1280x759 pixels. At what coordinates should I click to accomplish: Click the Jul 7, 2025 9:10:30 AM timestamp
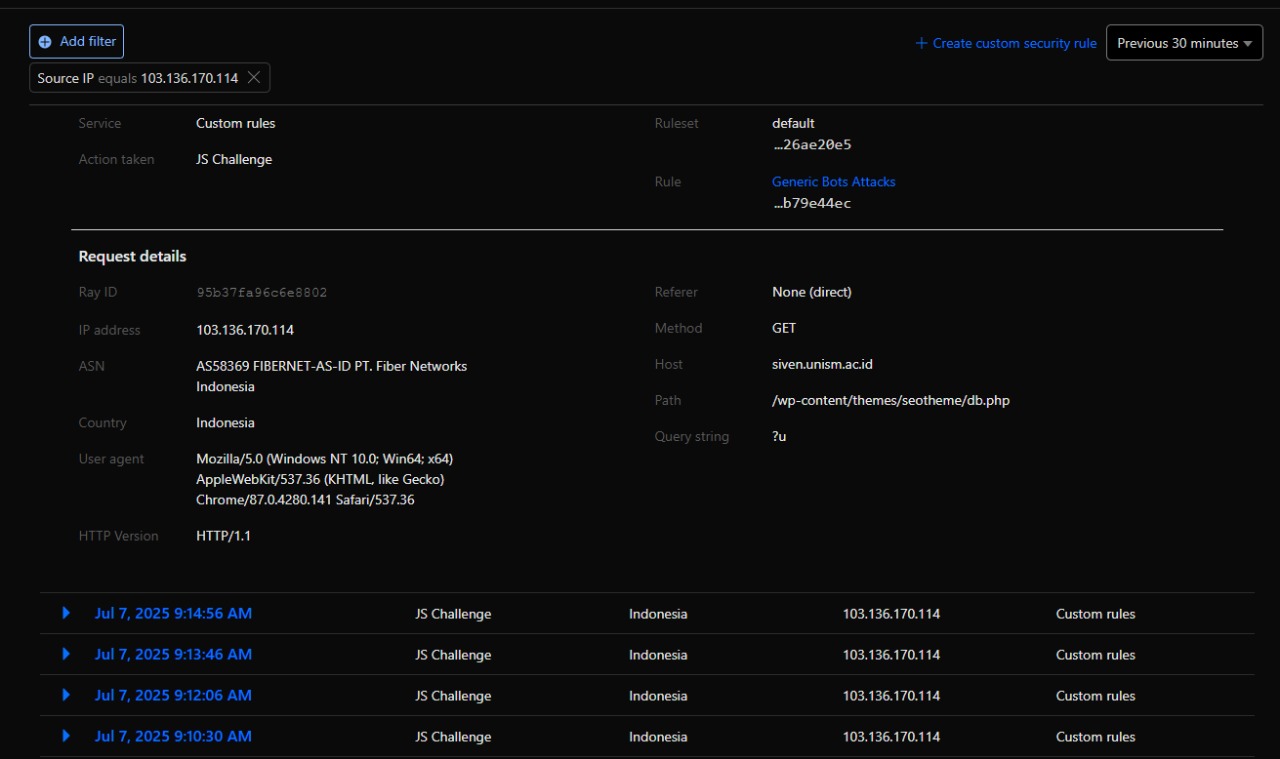point(173,736)
